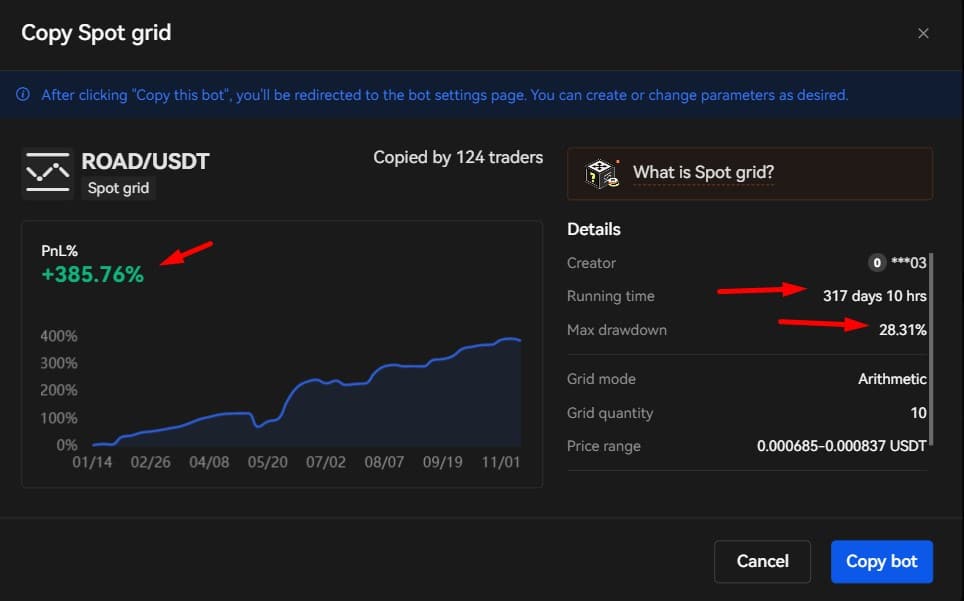Click the mystery box icon beside the help link
The image size is (964, 601).
[x=600, y=173]
